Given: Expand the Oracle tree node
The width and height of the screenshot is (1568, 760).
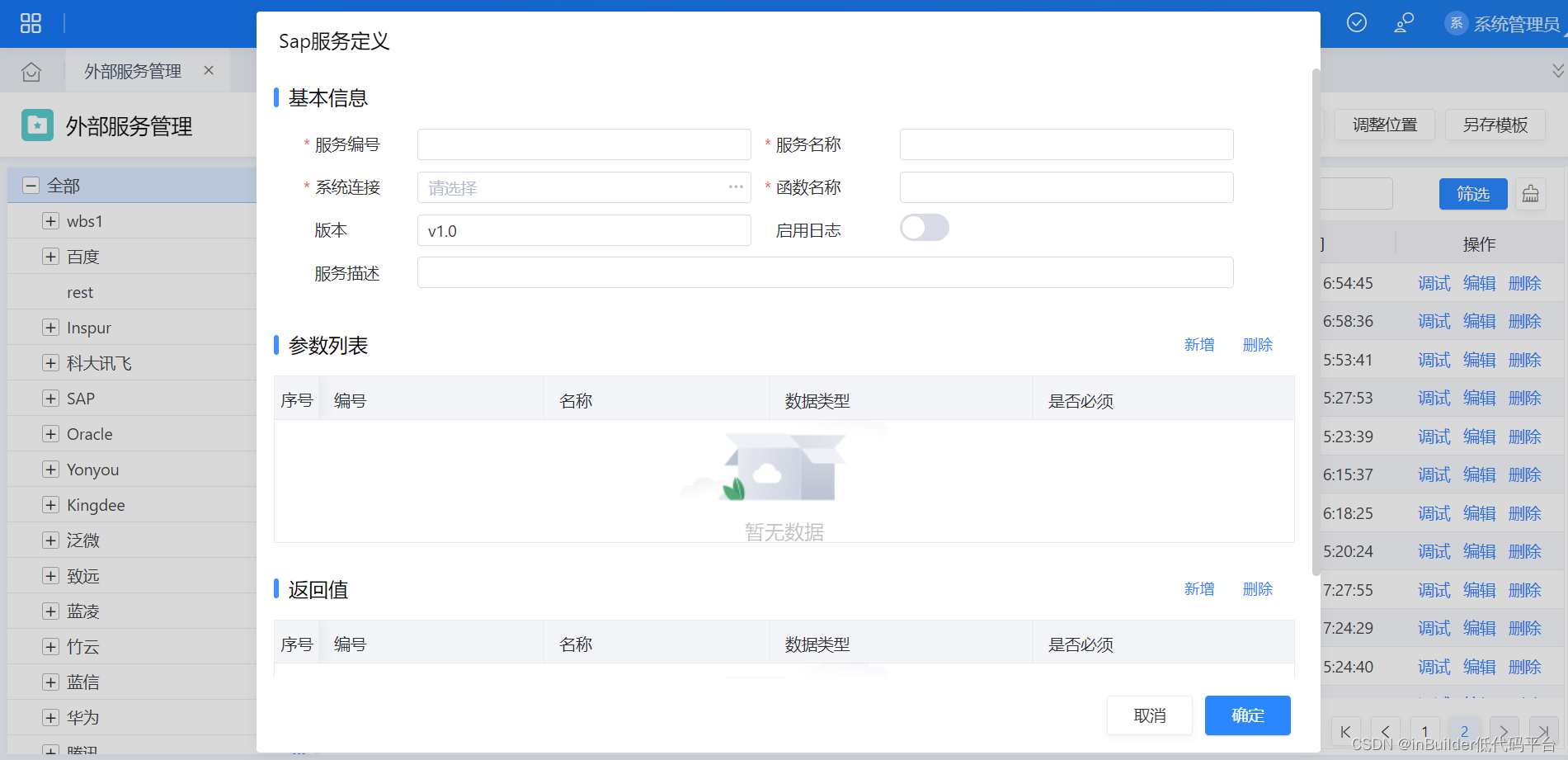Looking at the screenshot, I should pos(50,434).
